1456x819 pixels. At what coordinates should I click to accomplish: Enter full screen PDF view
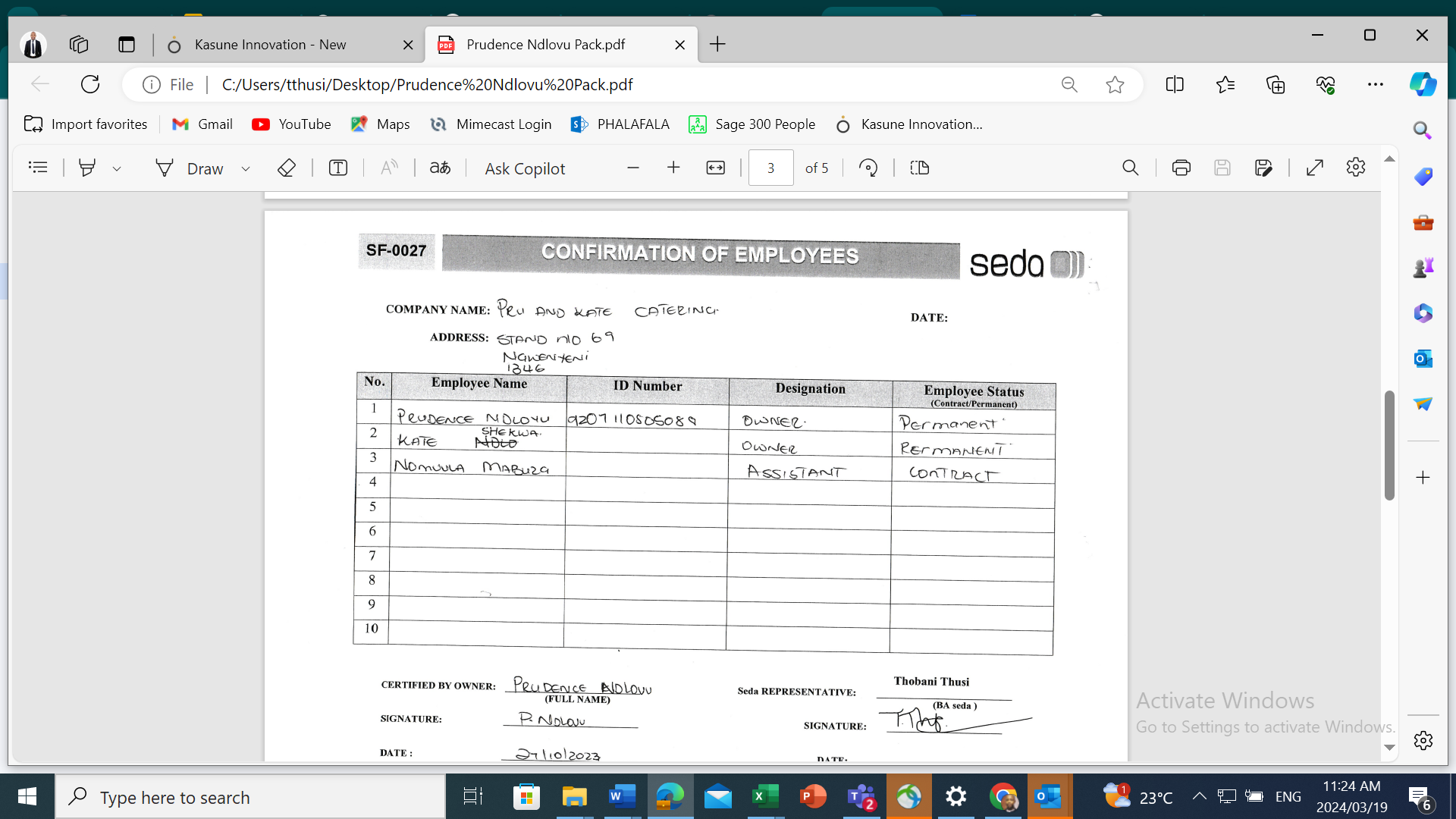click(x=1314, y=168)
